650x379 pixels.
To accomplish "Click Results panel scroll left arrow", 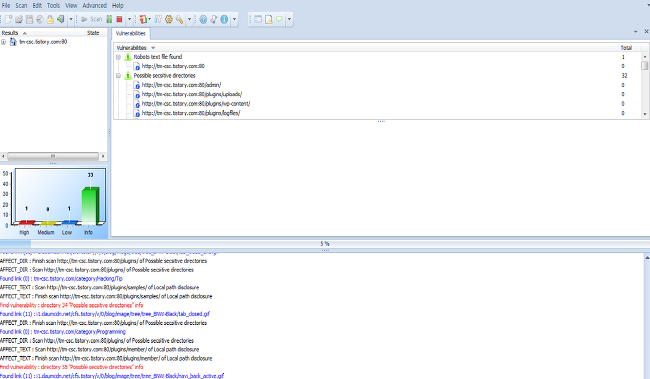I will 3,156.
